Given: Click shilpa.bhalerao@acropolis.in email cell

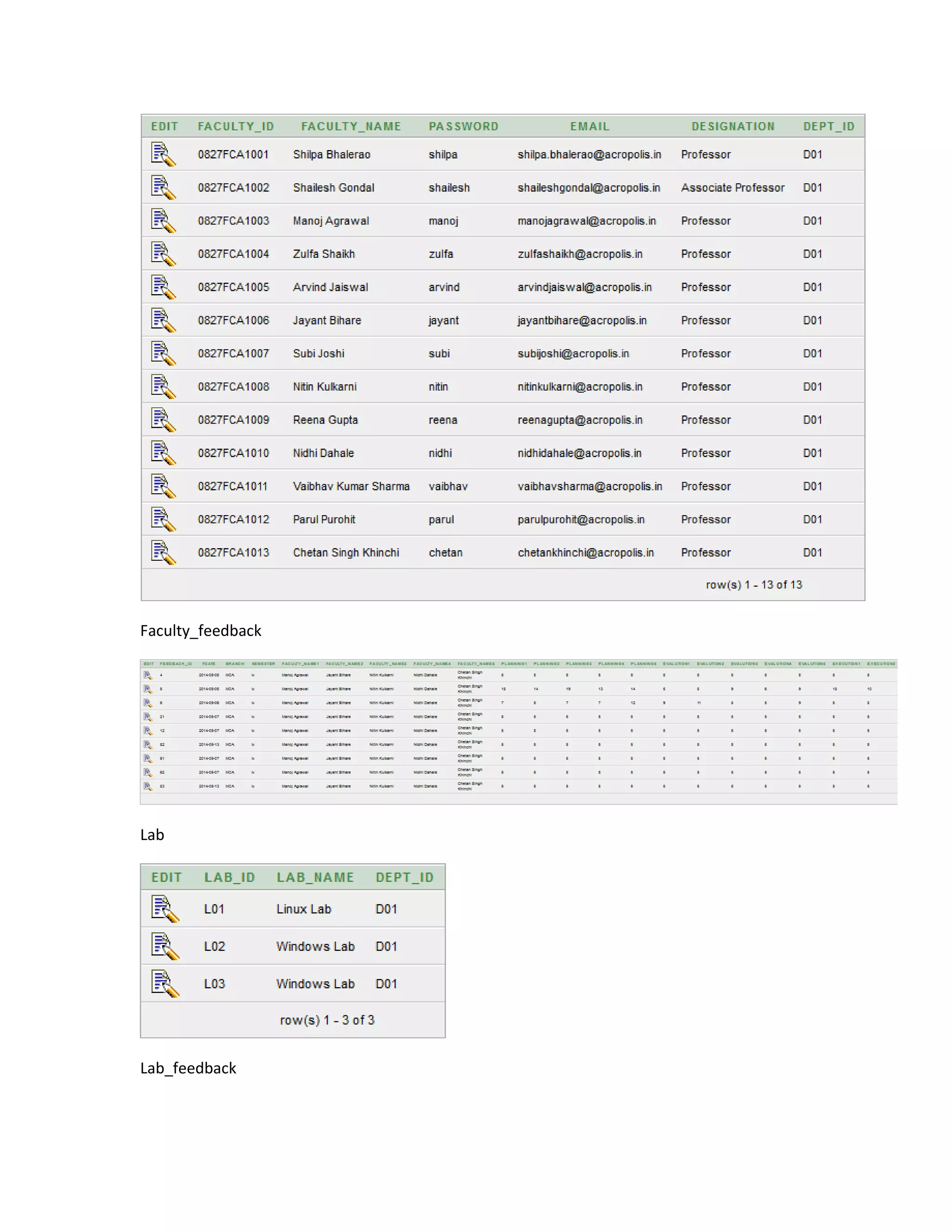Looking at the screenshot, I should pos(589,154).
